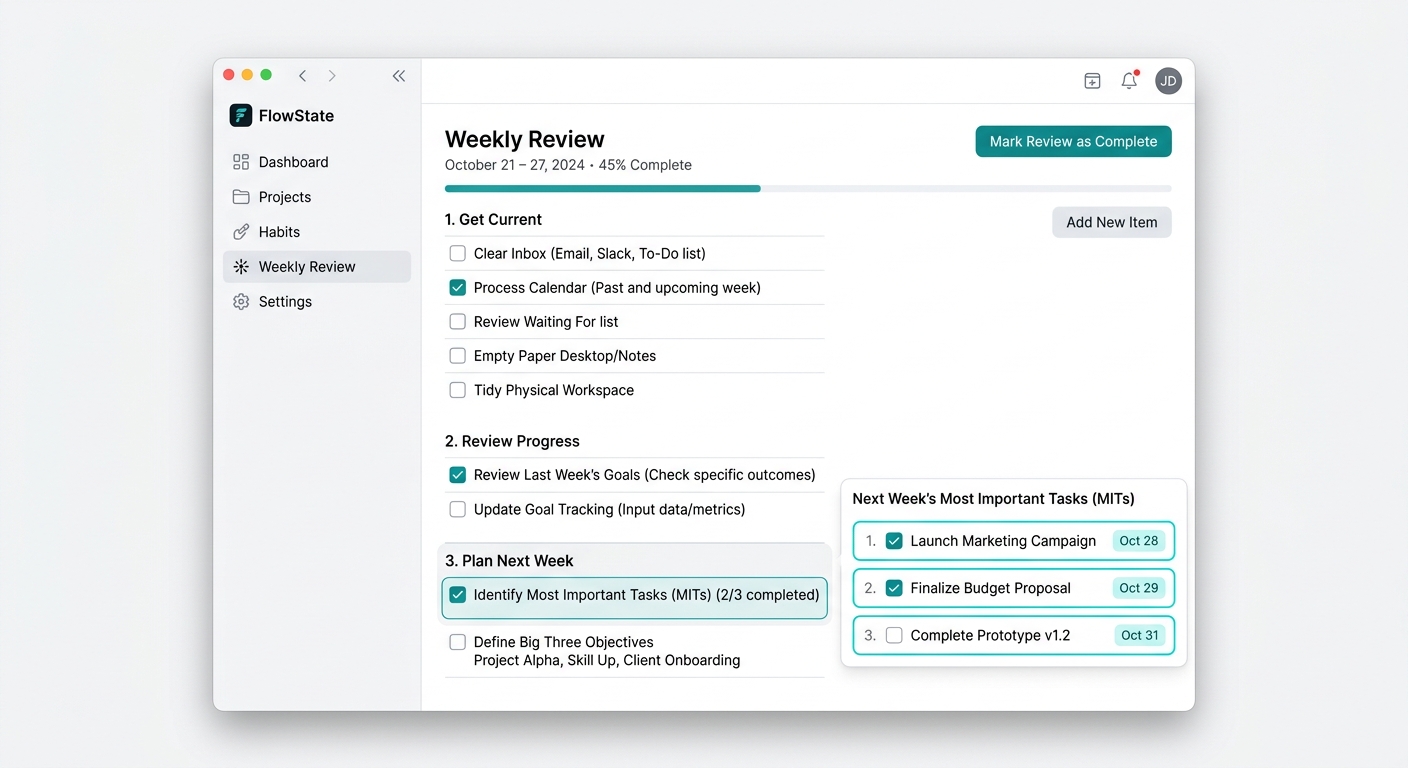Open the Dashboard page

(x=317, y=162)
